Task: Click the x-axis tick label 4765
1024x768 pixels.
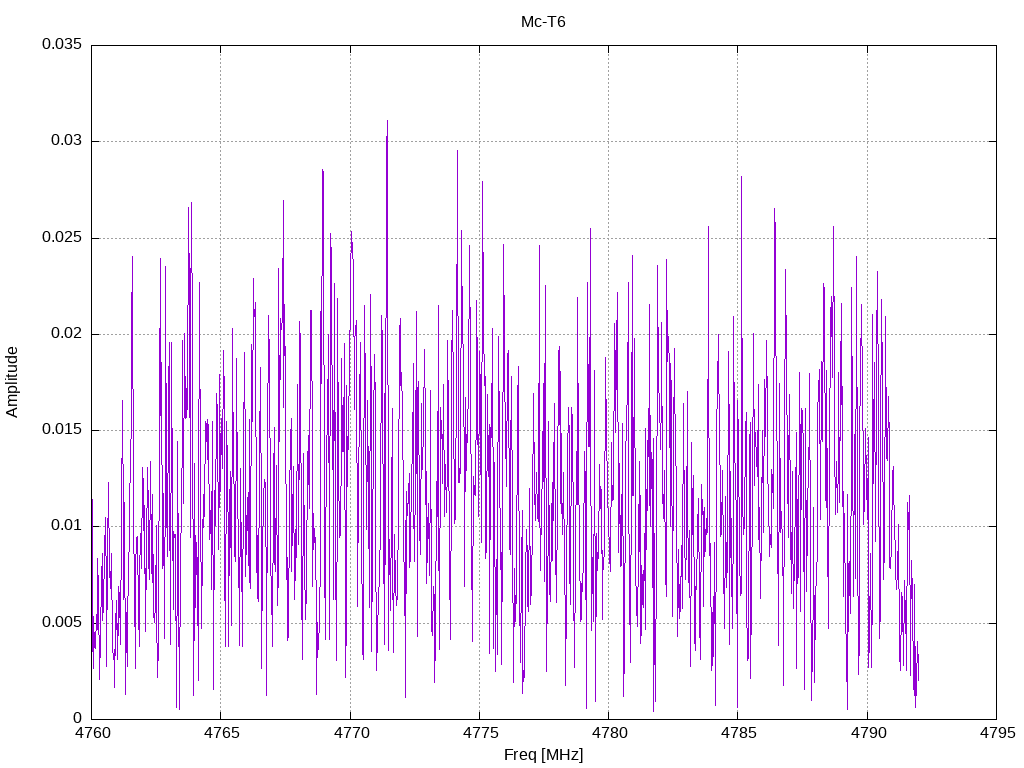Action: point(221,733)
